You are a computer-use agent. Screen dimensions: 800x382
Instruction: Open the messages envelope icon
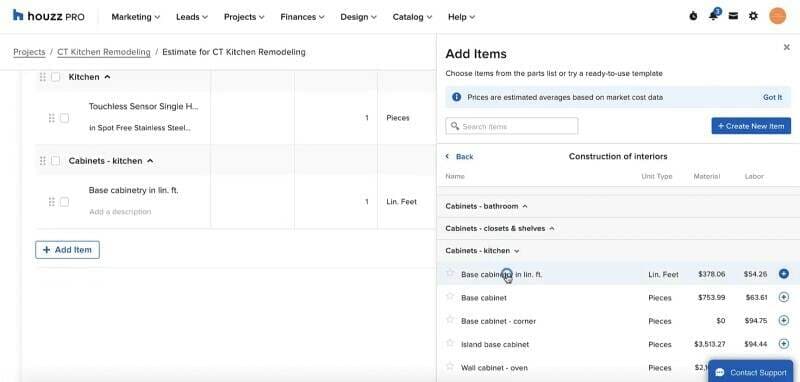pos(733,16)
